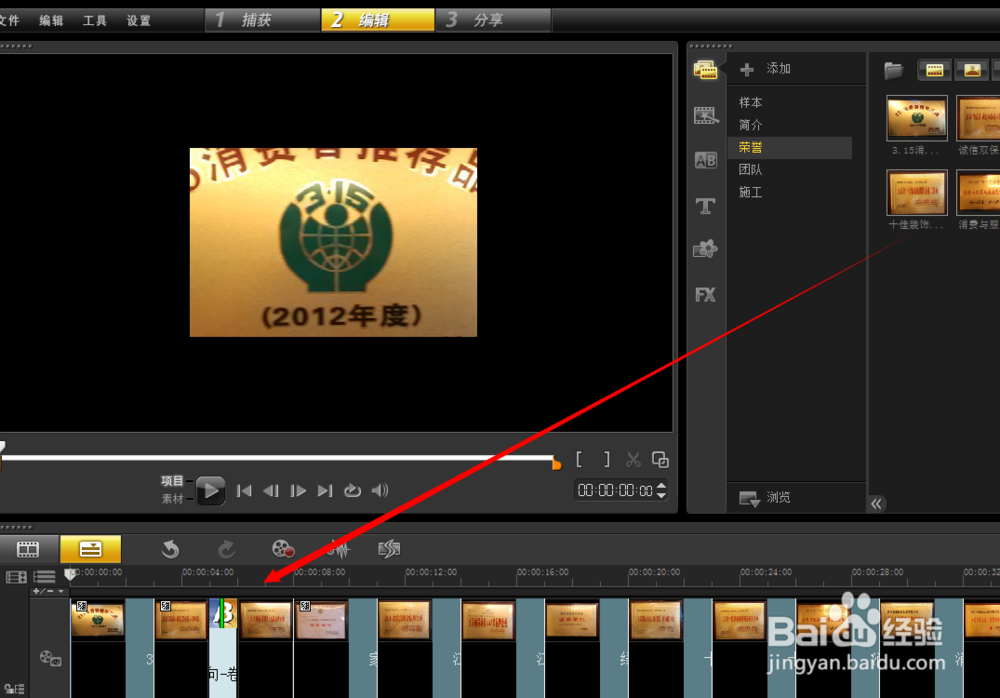Switch to step 2 编辑 tab
Viewport: 1000px width, 698px height.
[x=378, y=20]
